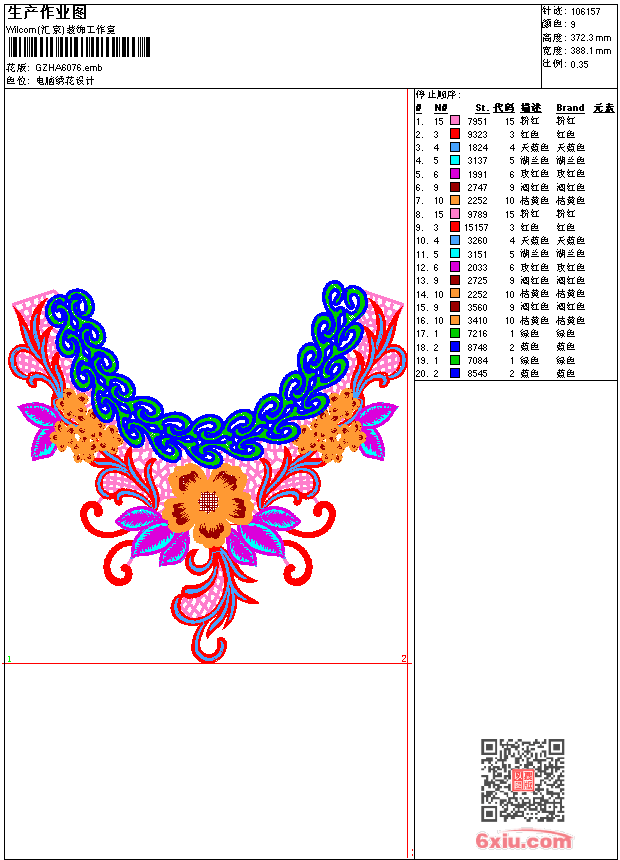Screen dimensions: 620x860
Task: Select the cyan swatch in row 4
Action: tap(455, 160)
